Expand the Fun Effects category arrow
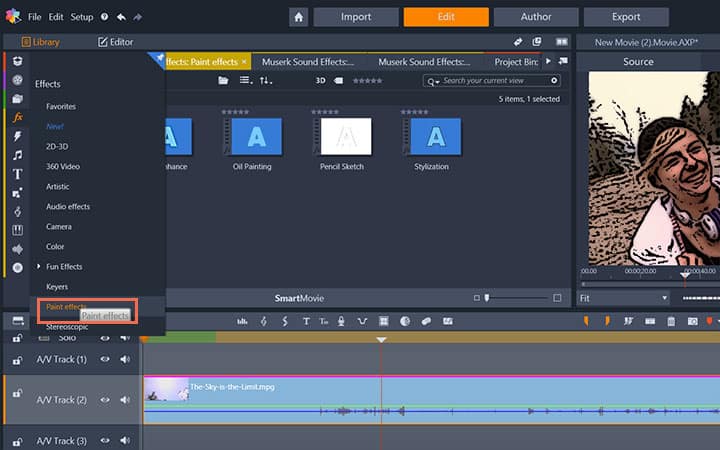Screen dimensions: 720x450 click(39, 266)
